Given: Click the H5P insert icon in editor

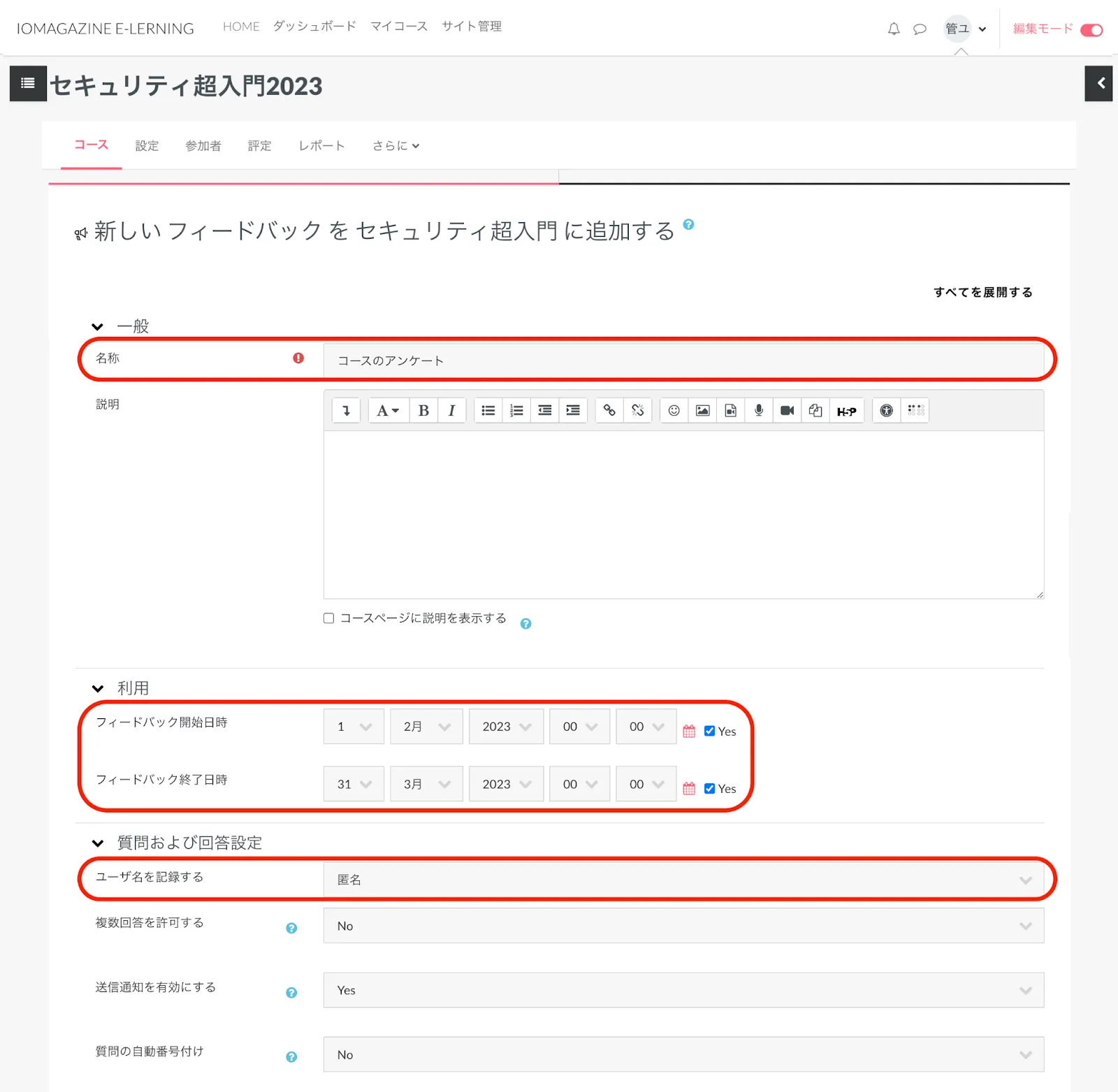Looking at the screenshot, I should tap(846, 411).
